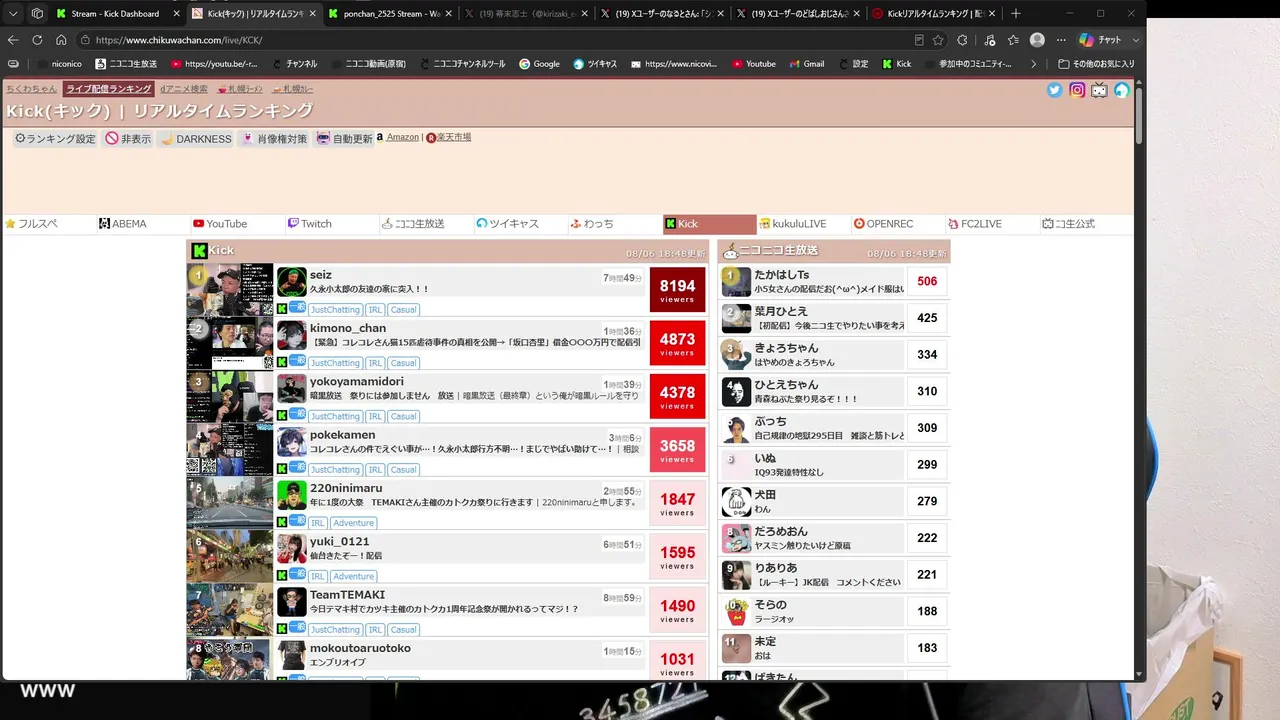Open the Youtube bookmark in bookmarks bar

click(x=754, y=64)
